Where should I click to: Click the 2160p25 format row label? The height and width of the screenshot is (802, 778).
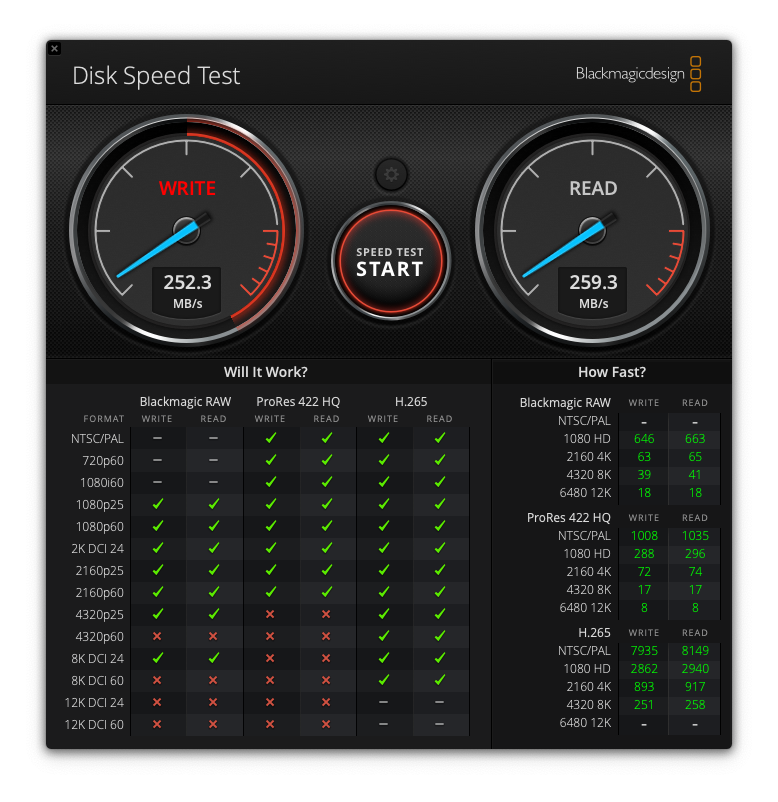(100, 571)
